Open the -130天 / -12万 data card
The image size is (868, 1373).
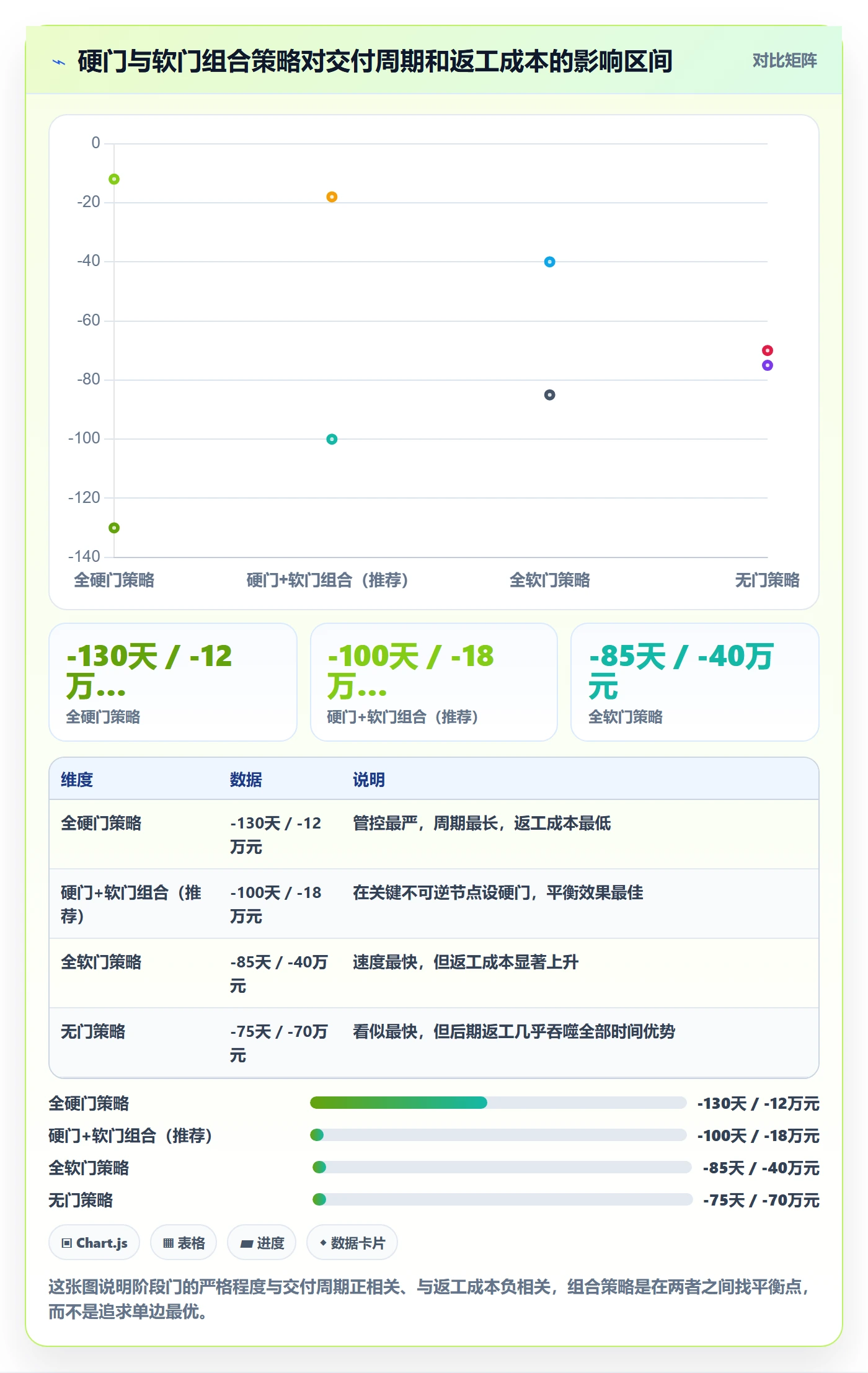click(x=173, y=682)
